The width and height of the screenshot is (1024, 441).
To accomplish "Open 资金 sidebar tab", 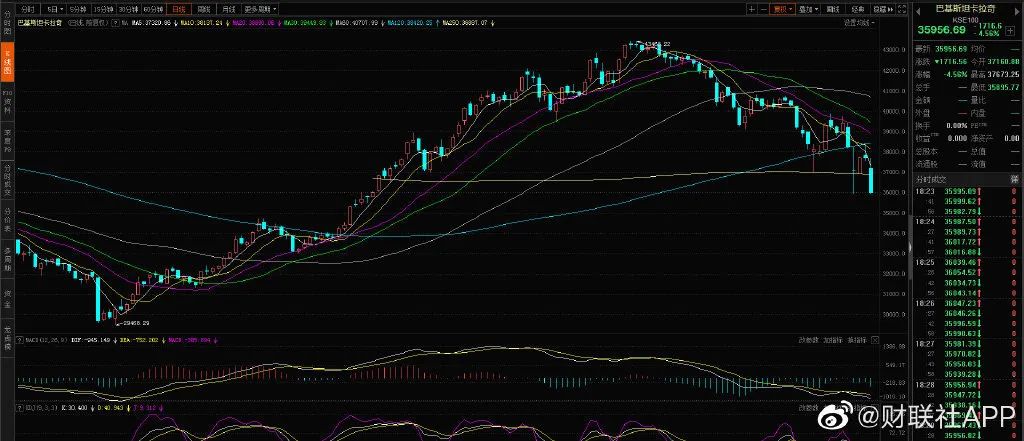I will click(x=7, y=297).
